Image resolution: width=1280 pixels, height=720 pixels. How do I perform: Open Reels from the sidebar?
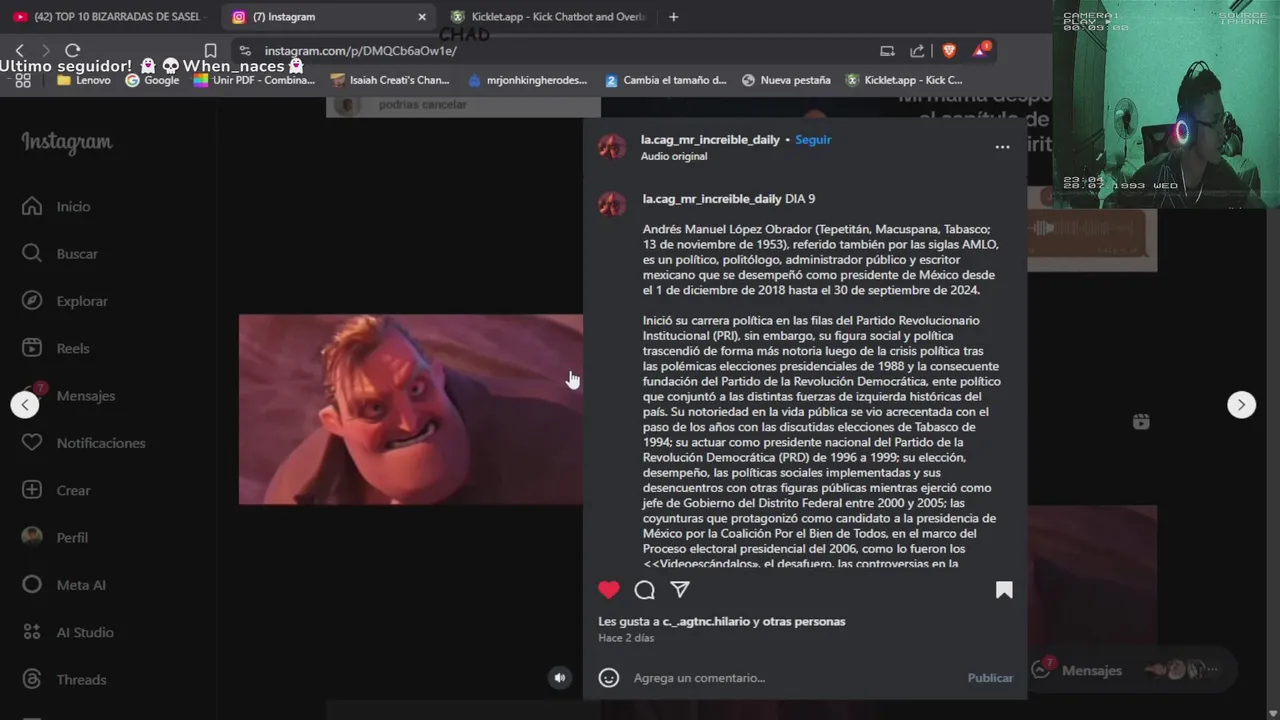(56, 348)
